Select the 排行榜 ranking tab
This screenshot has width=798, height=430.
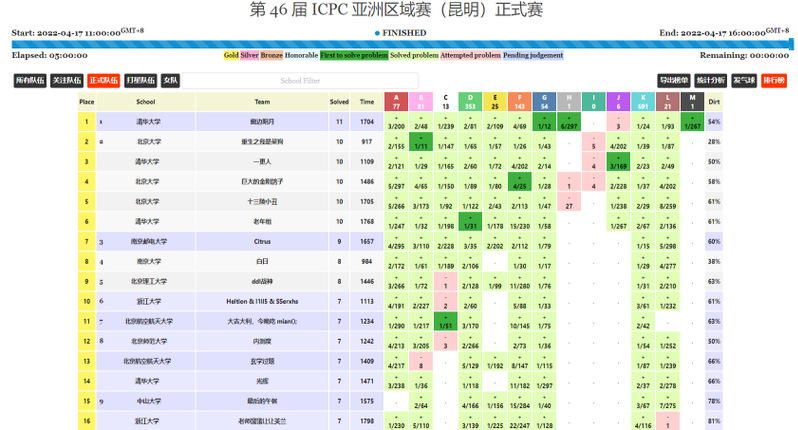tap(774, 79)
